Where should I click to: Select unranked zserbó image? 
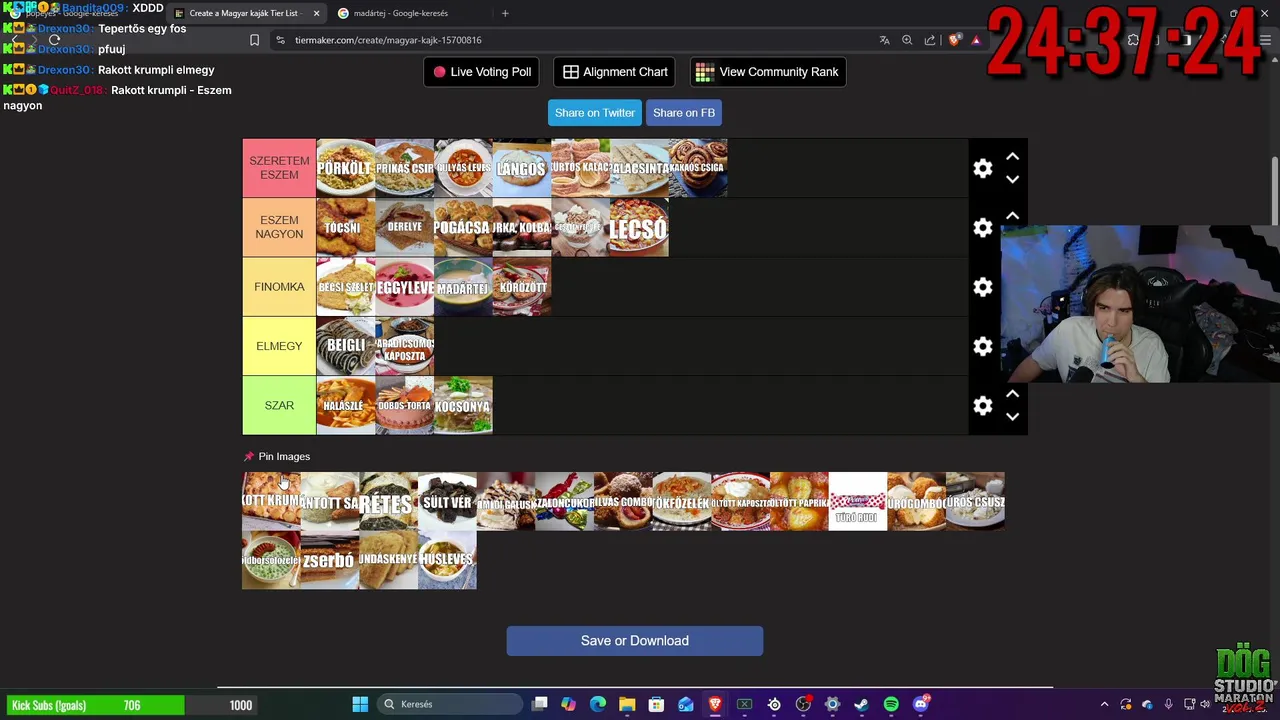(330, 560)
